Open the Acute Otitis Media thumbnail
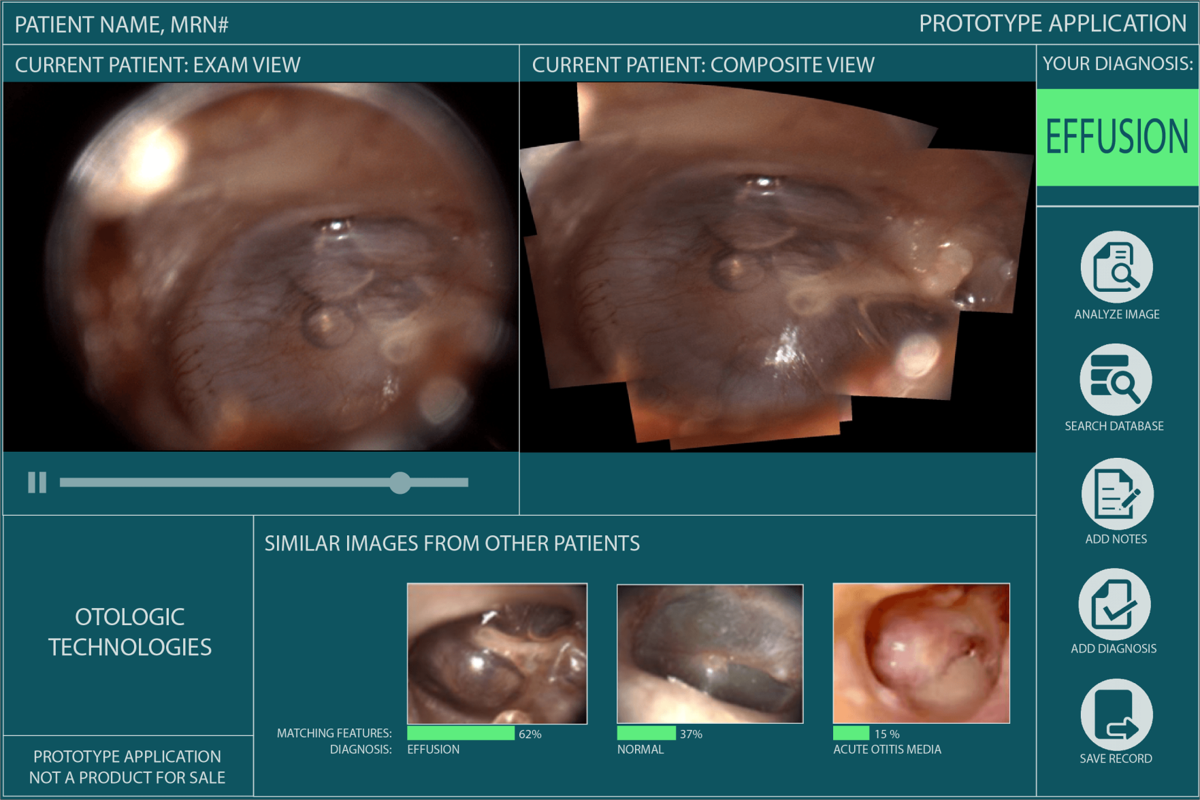1200x800 pixels. (921, 653)
